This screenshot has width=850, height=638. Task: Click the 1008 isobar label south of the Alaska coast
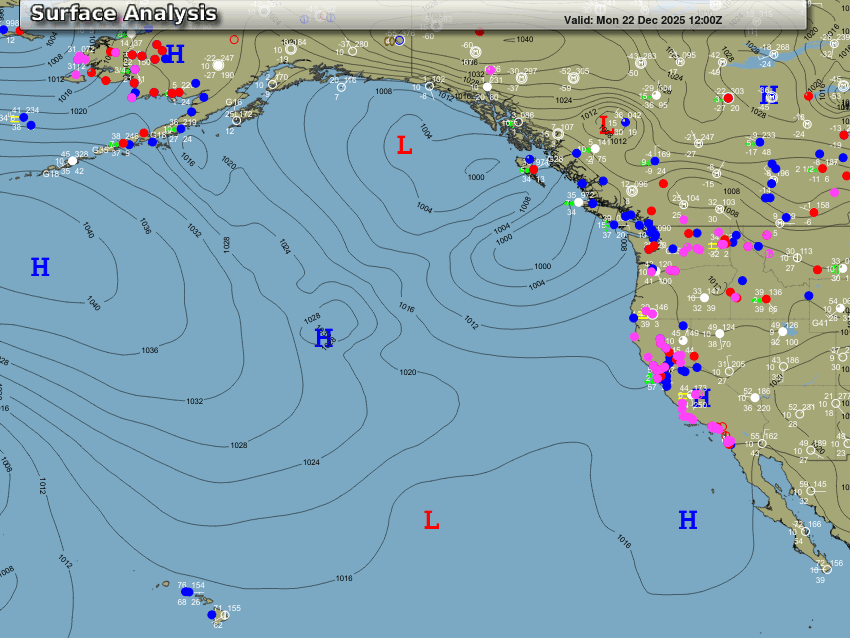pyautogui.click(x=384, y=91)
